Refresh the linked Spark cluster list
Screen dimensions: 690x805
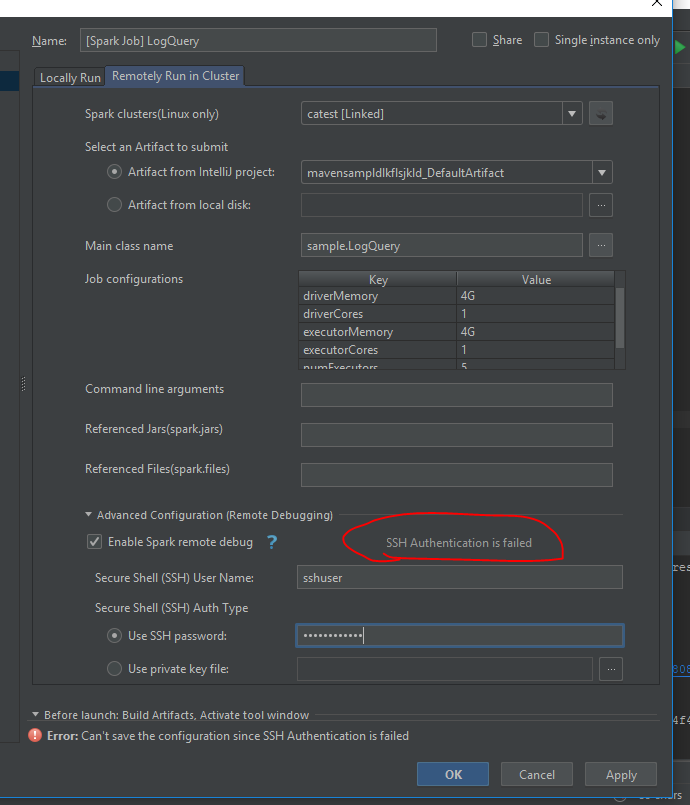[599, 114]
